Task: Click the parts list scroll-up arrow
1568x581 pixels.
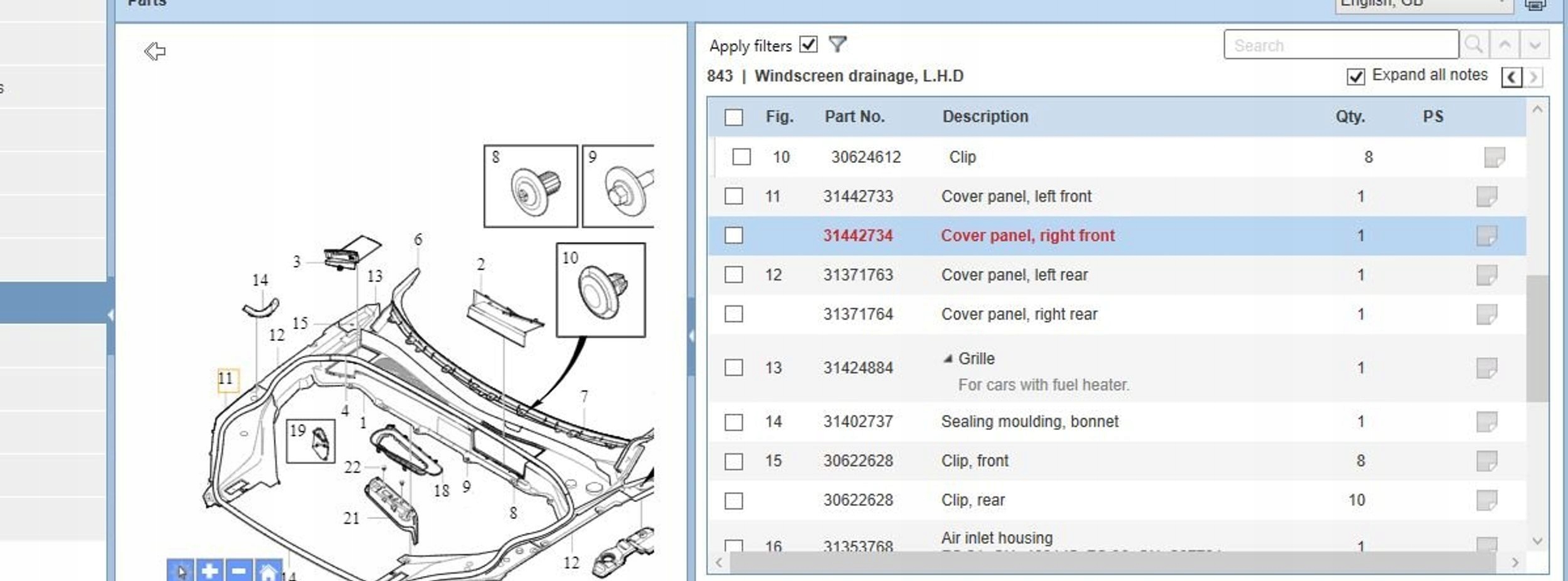Action: 1537,109
